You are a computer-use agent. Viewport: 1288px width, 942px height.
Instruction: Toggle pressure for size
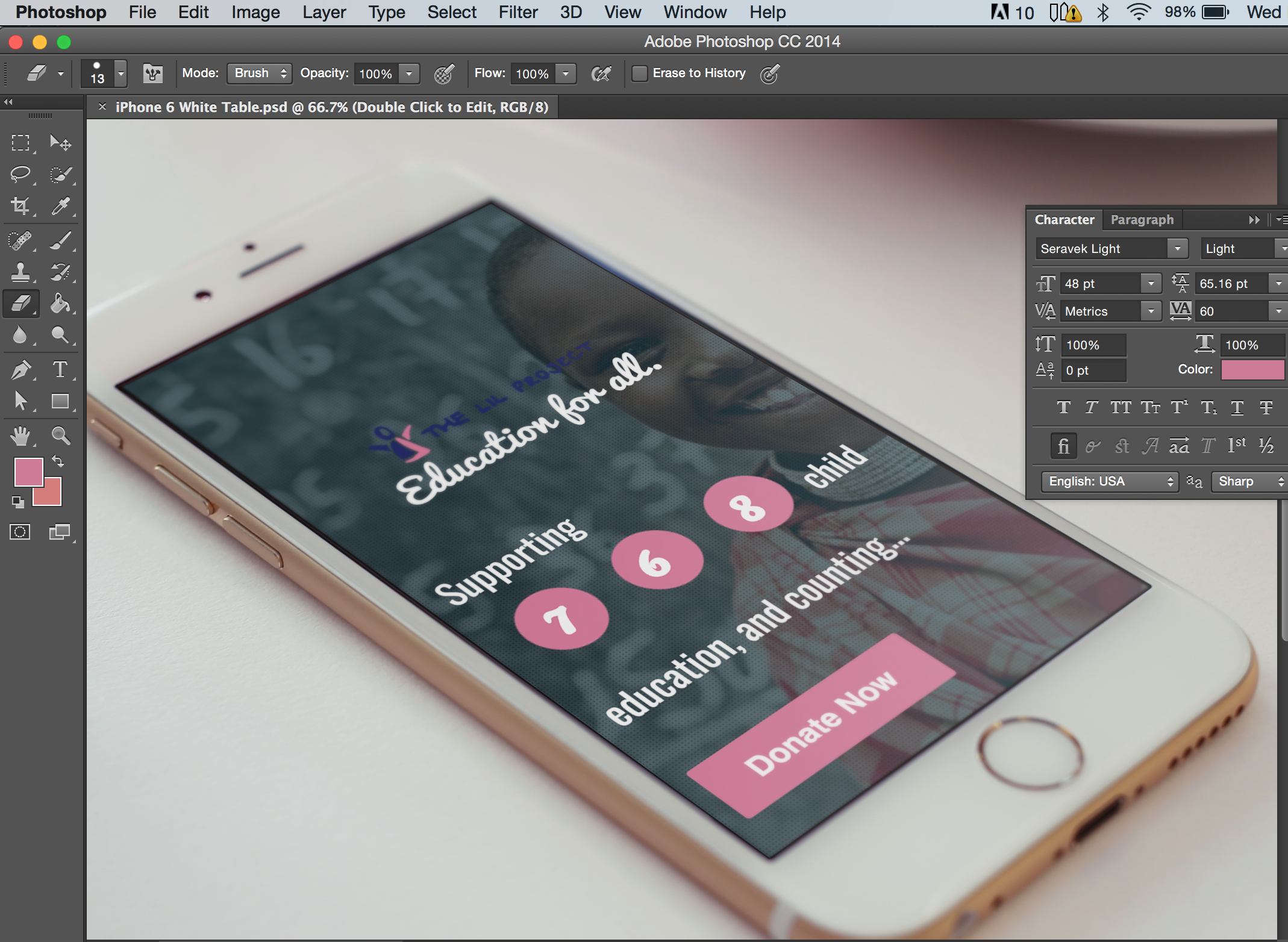point(770,73)
